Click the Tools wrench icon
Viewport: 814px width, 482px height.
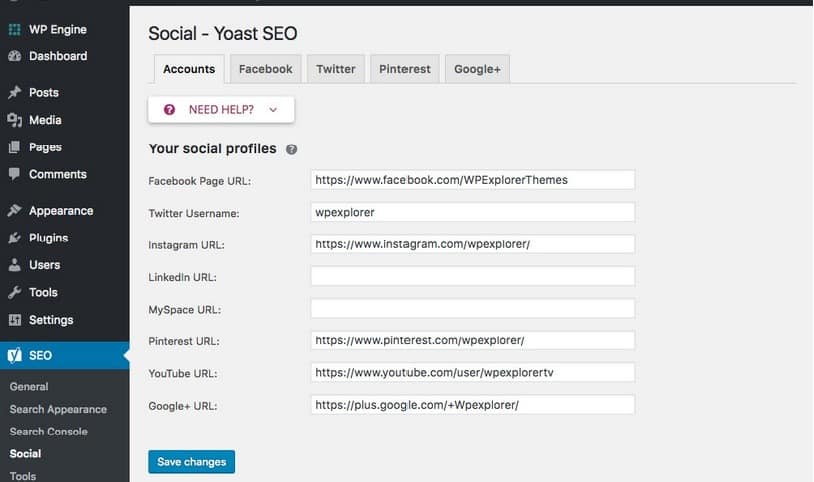coord(15,292)
